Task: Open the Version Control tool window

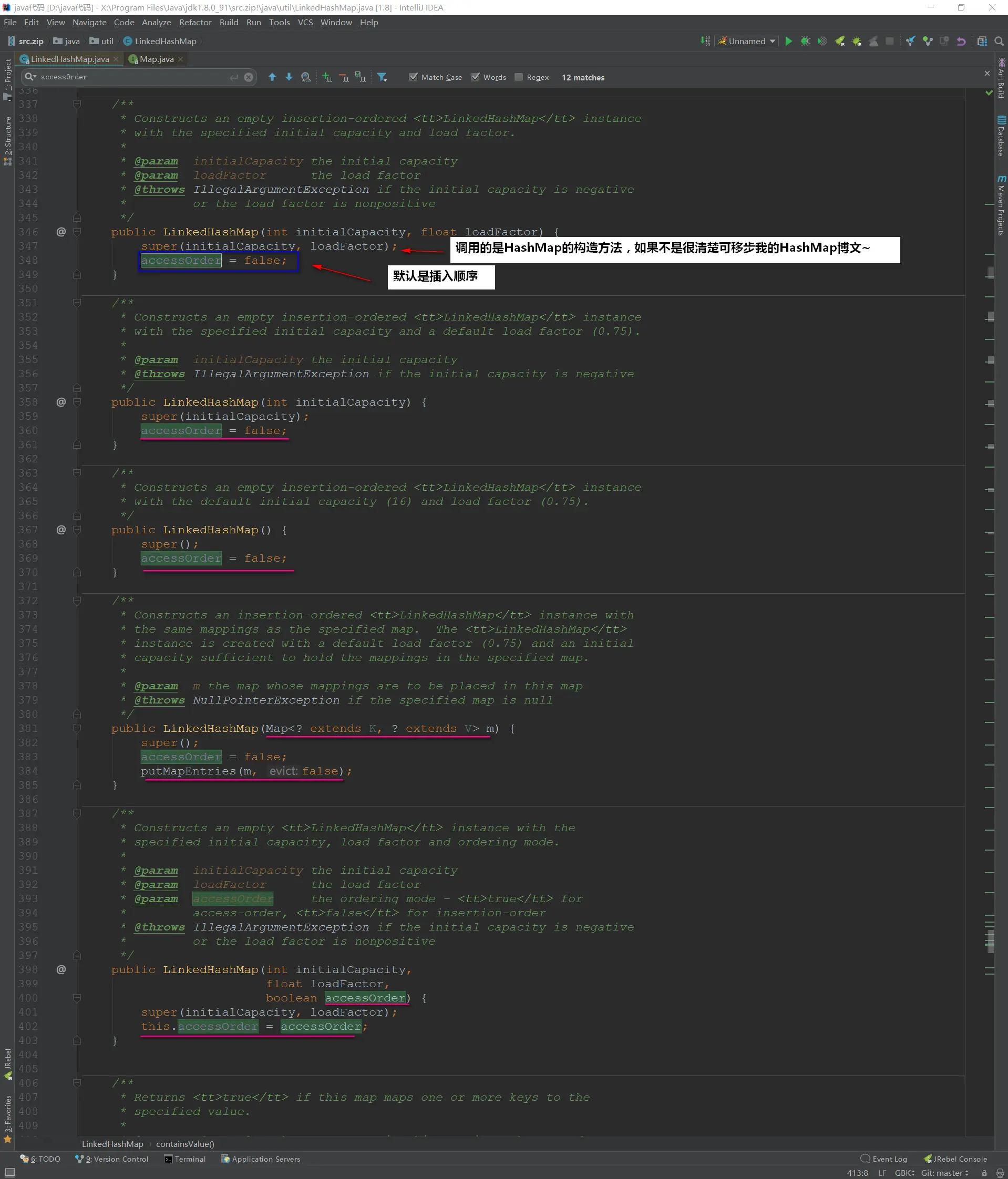Action: (x=111, y=1159)
